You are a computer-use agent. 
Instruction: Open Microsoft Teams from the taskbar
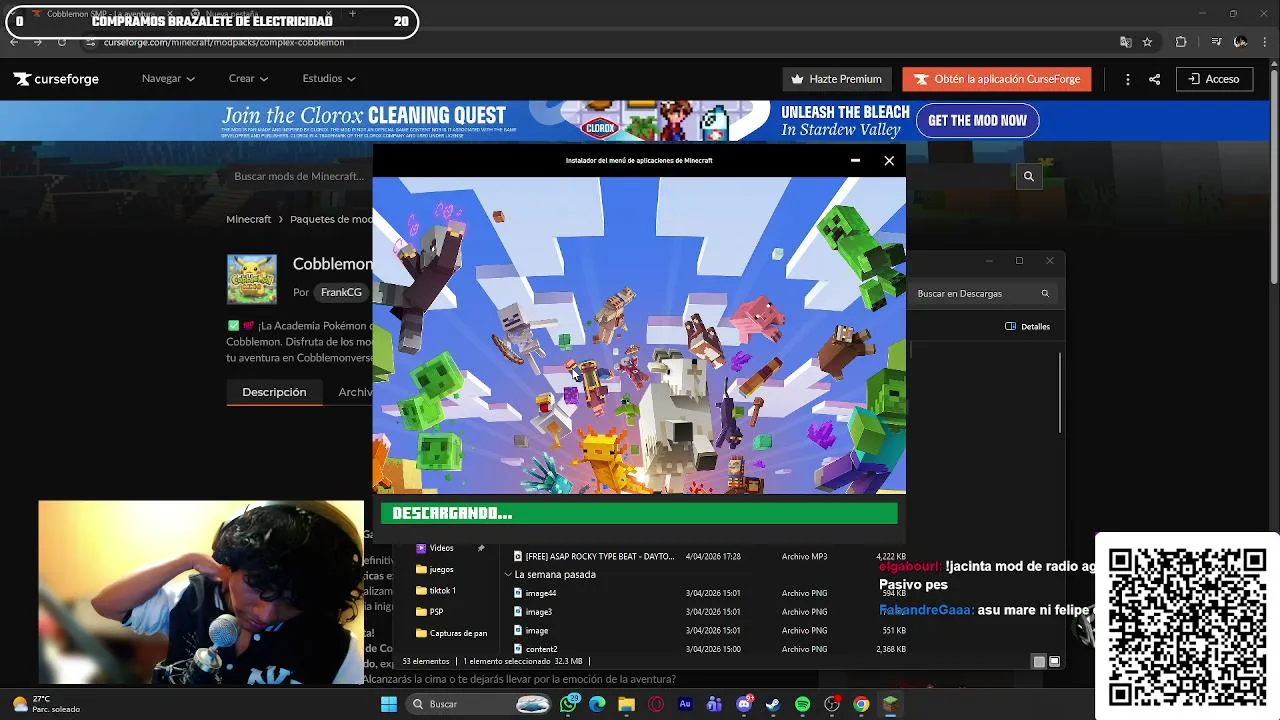(714, 704)
